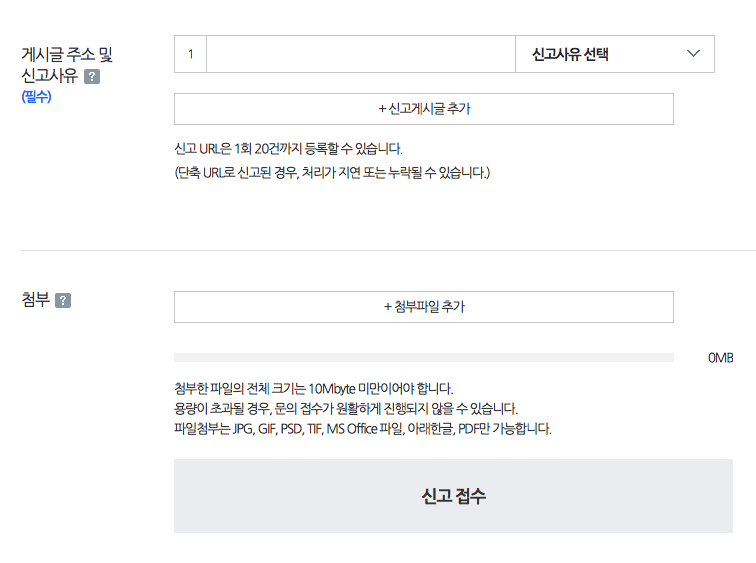Click the plus sign in 신고게시글 추가
Viewport: 756px width, 563px height.
(x=382, y=109)
